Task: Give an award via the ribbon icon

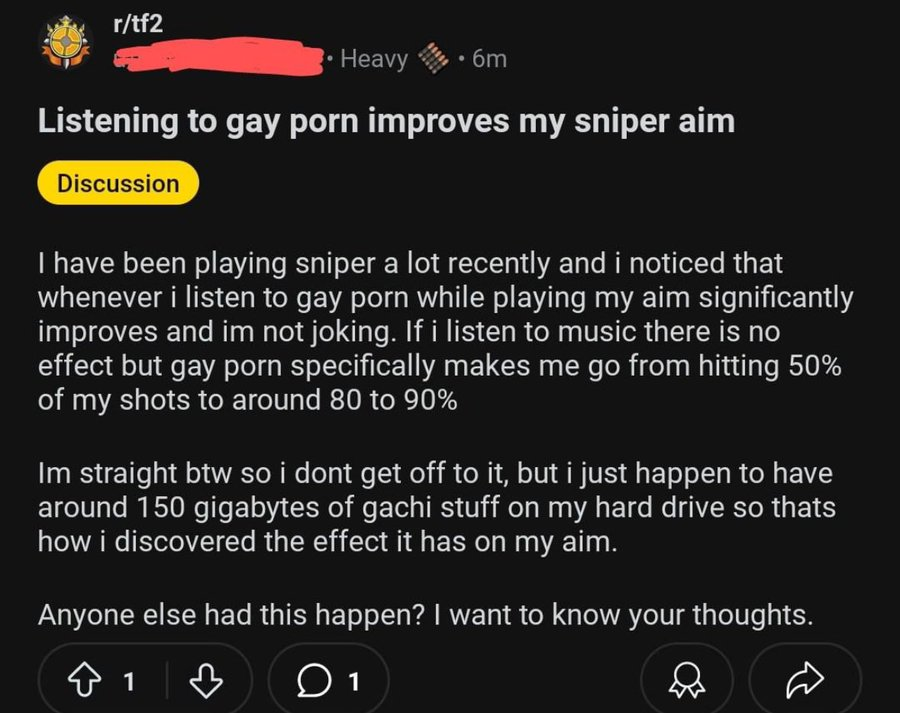Action: tap(687, 681)
